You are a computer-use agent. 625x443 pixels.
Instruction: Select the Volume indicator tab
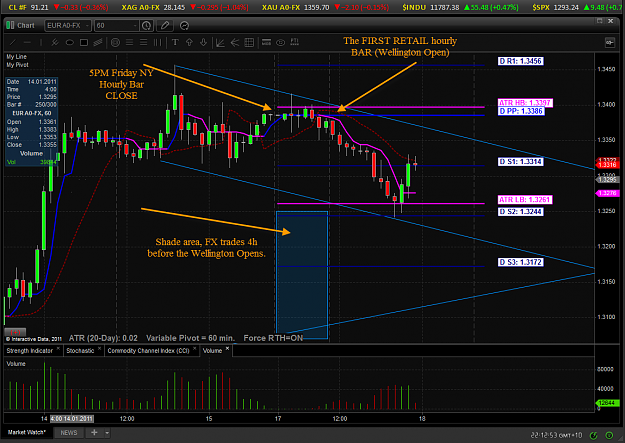pos(212,350)
